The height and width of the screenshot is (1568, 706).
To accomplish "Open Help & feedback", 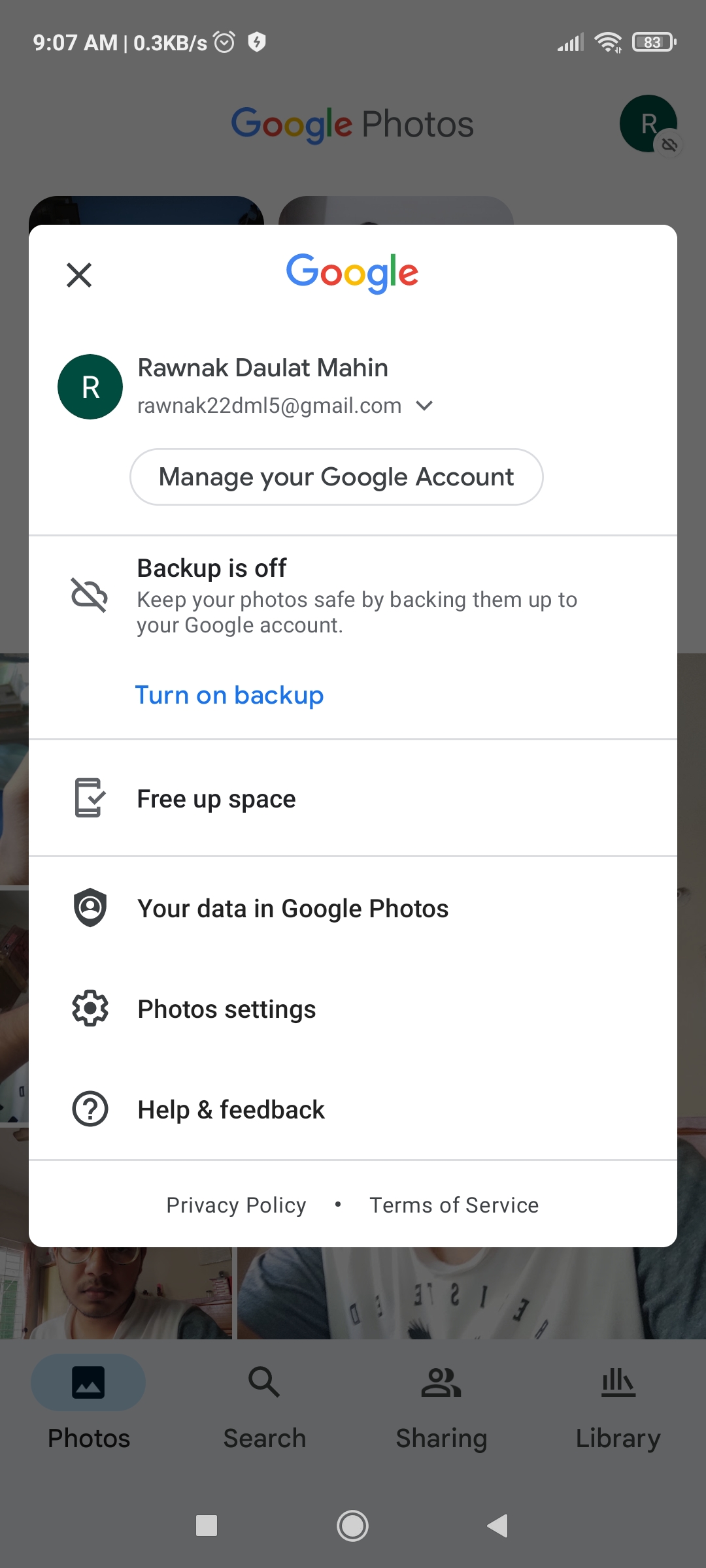I will [353, 1109].
